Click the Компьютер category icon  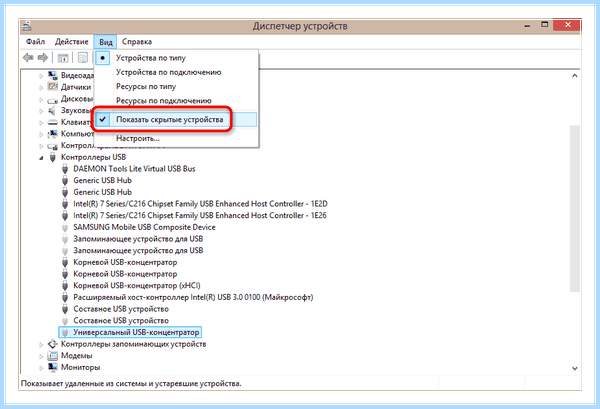(x=52, y=134)
